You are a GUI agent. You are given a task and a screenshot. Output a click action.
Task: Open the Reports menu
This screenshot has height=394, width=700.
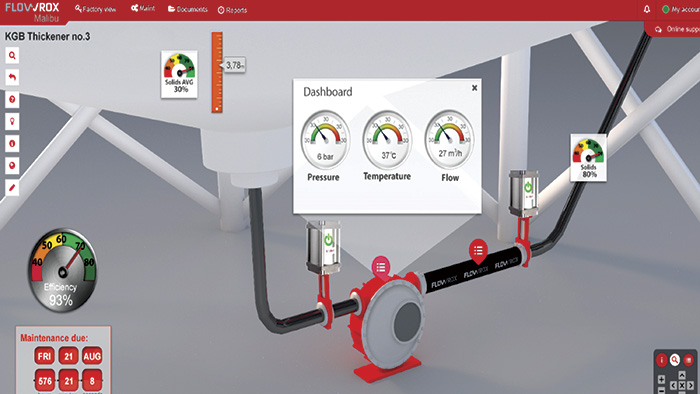[232, 10]
